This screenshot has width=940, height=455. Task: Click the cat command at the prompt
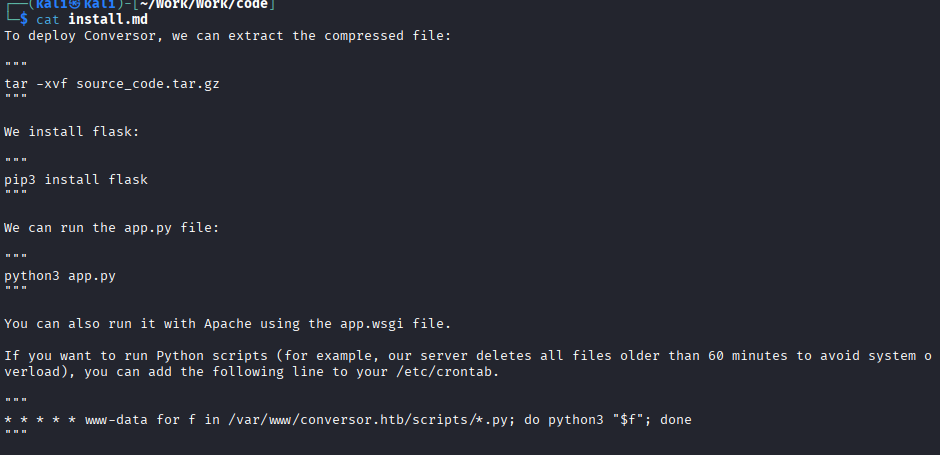[48, 19]
